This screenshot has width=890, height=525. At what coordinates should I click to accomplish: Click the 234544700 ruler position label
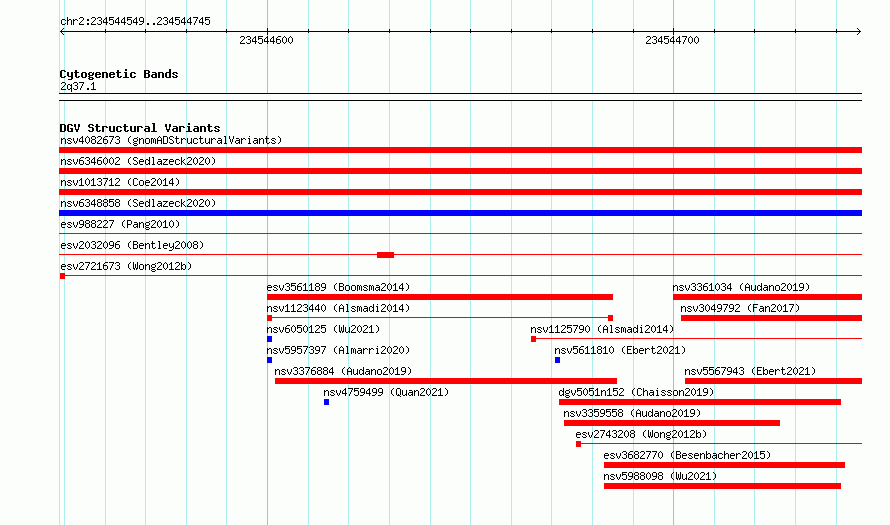click(672, 40)
